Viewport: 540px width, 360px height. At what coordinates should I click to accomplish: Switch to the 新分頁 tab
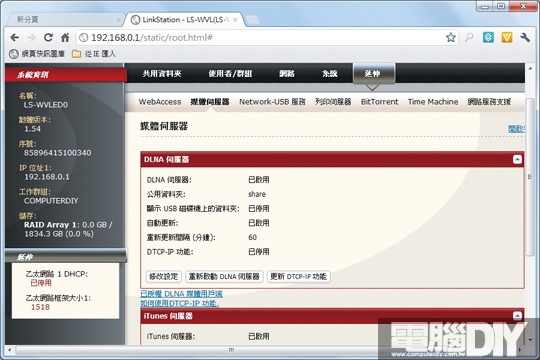(x=64, y=20)
